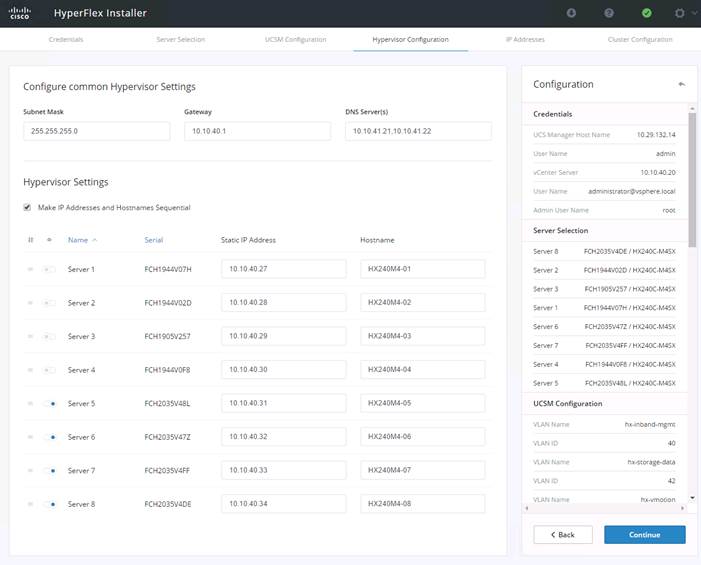The height and width of the screenshot is (565, 701).
Task: Toggle locator switch for Server 4
Action: [x=49, y=370]
